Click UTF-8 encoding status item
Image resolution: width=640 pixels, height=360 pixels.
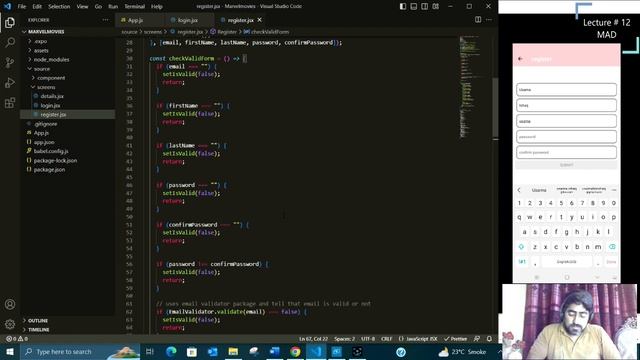[368, 339]
